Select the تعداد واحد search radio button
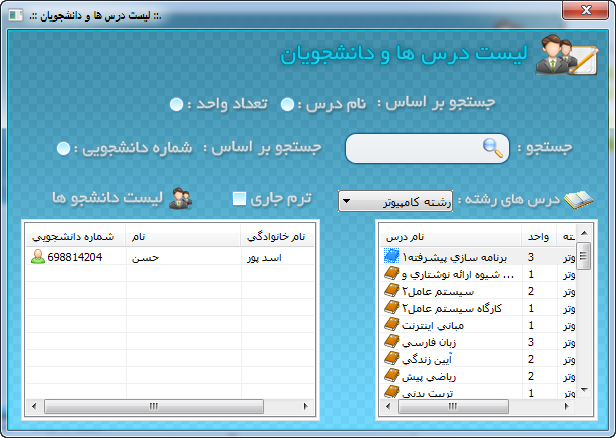 [176, 104]
